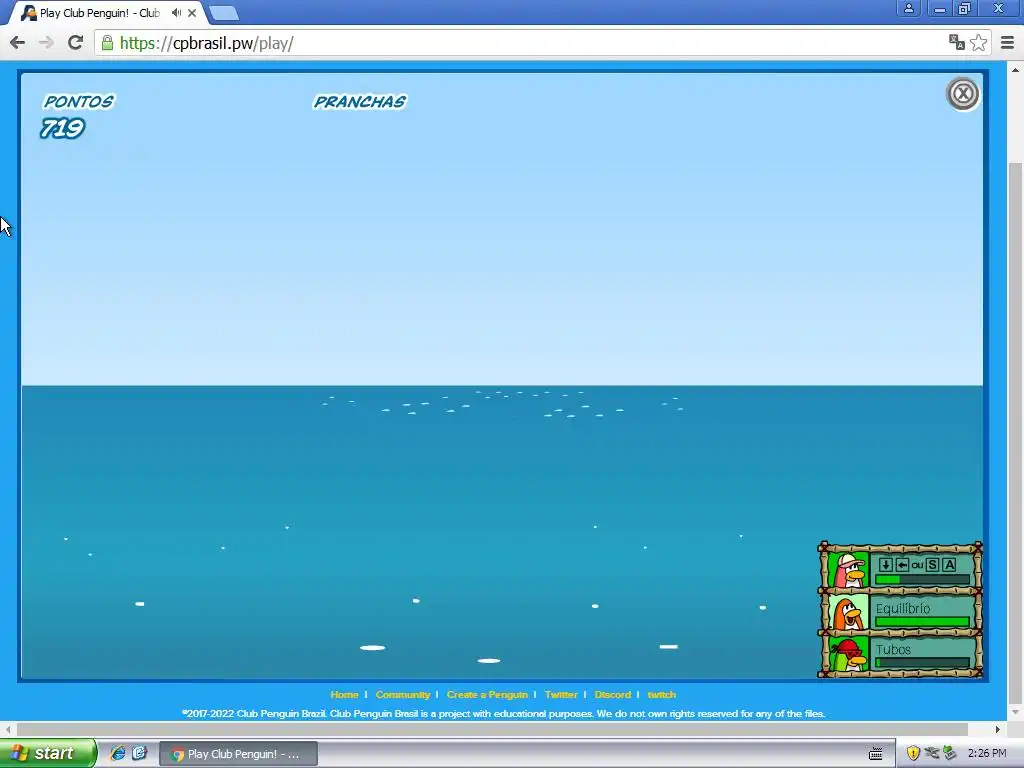Click the green penguin with red bandana
Screen dimensions: 1024x768
click(849, 654)
